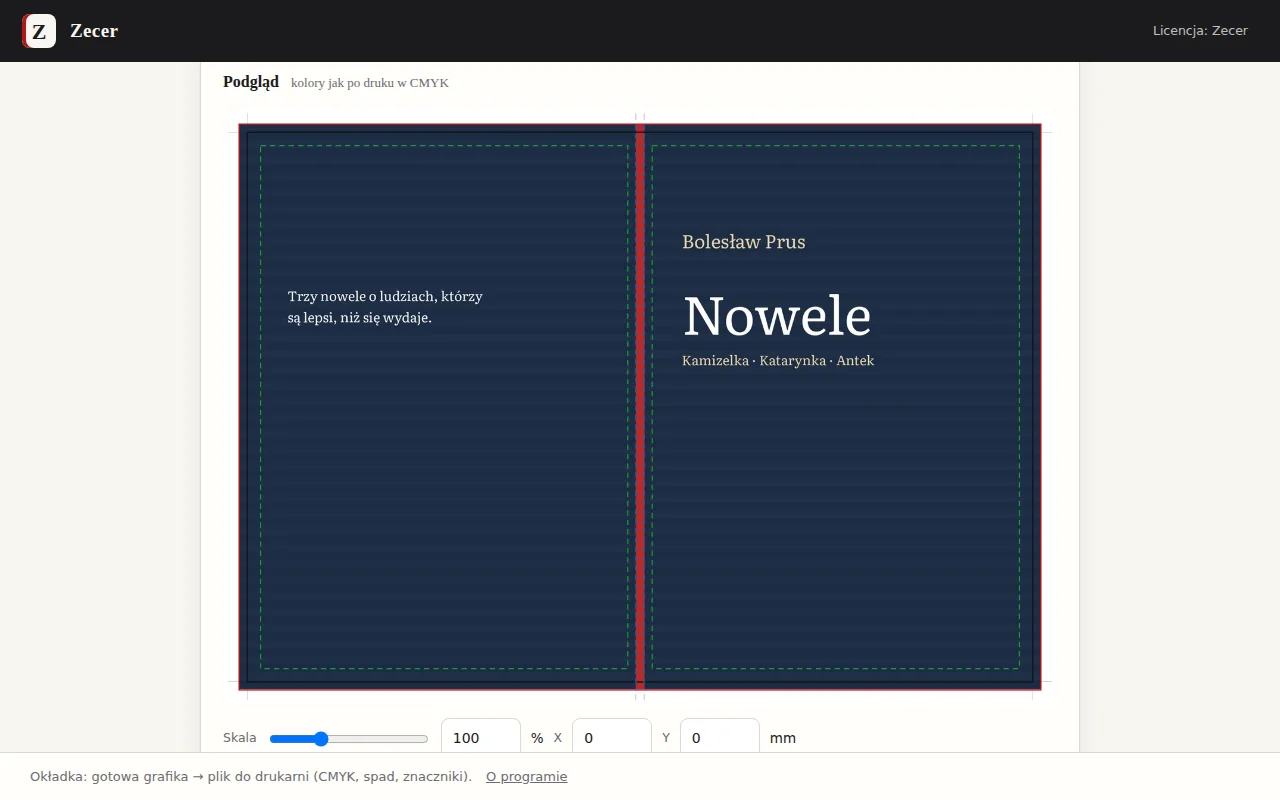Click the red spine of the cover preview
Viewport: 1280px width, 800px height.
pos(640,407)
